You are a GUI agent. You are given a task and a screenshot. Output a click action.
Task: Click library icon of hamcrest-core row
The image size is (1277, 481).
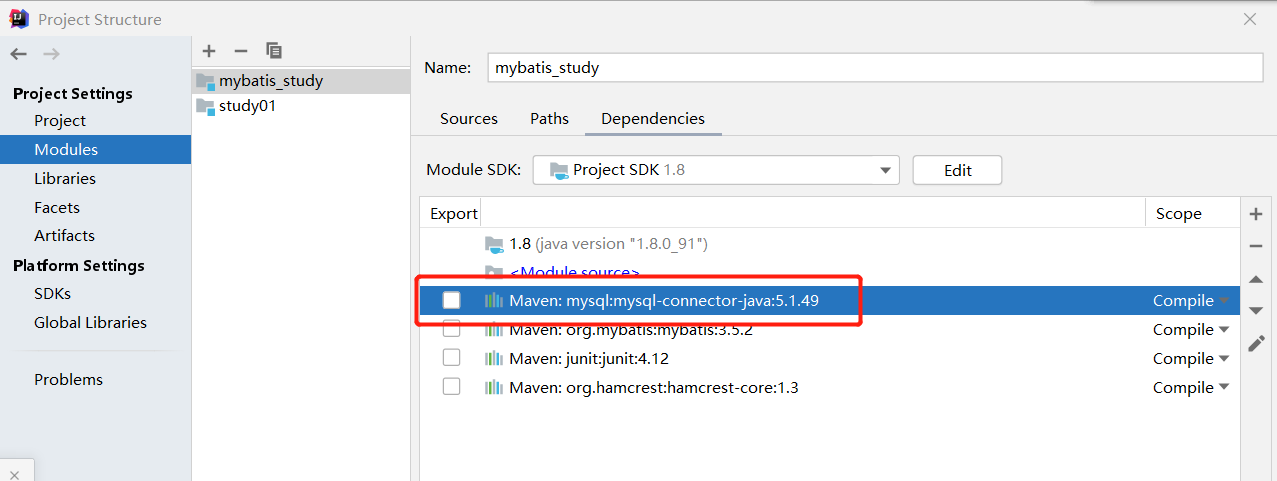(494, 387)
